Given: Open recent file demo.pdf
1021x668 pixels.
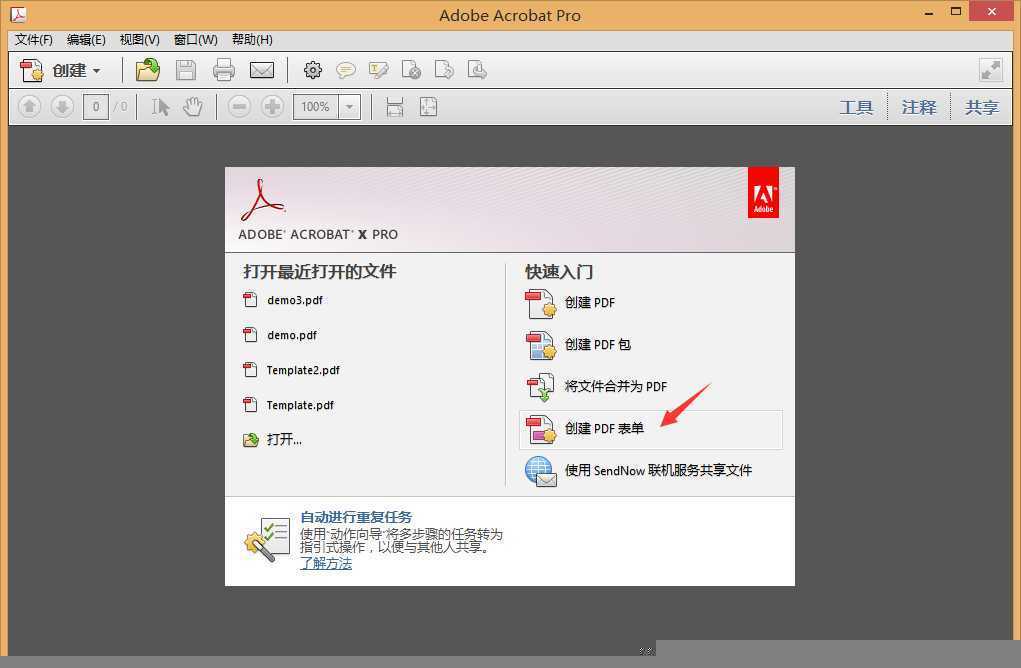Looking at the screenshot, I should (x=292, y=335).
